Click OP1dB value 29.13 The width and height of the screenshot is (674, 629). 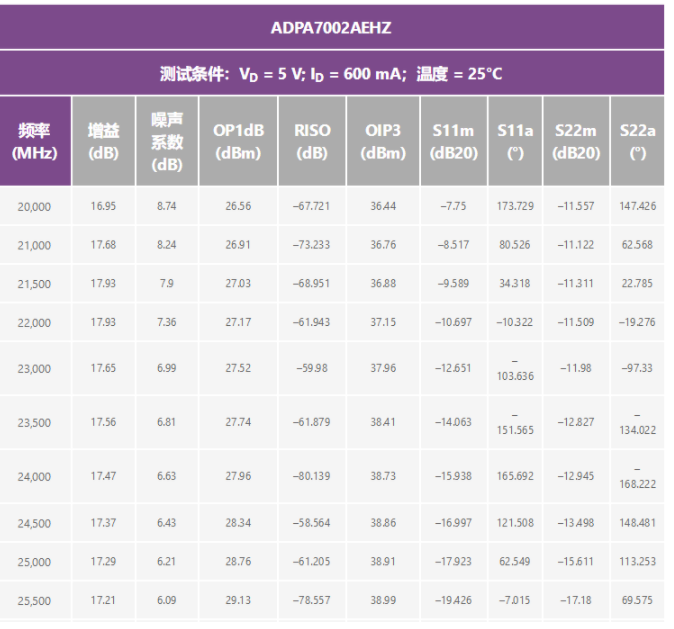point(238,600)
